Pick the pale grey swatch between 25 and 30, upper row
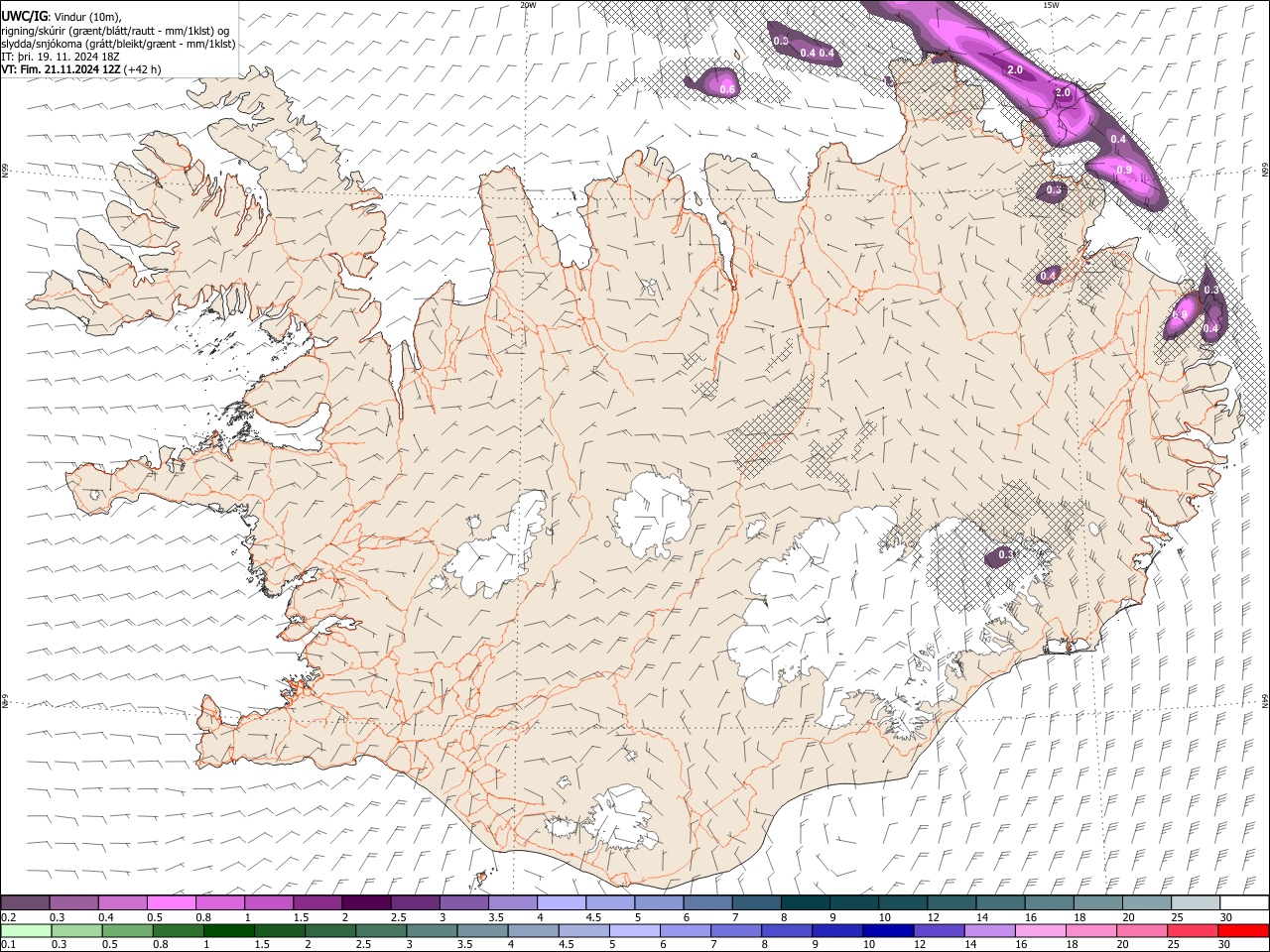 [1196, 902]
